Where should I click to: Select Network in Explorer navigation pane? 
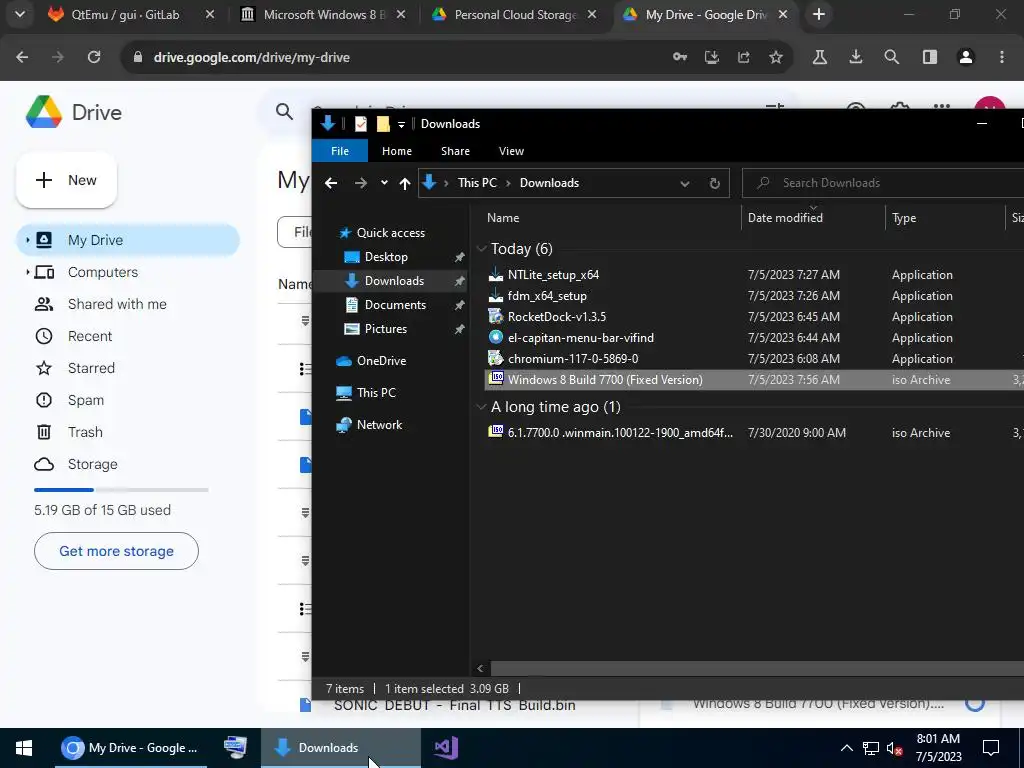(379, 424)
